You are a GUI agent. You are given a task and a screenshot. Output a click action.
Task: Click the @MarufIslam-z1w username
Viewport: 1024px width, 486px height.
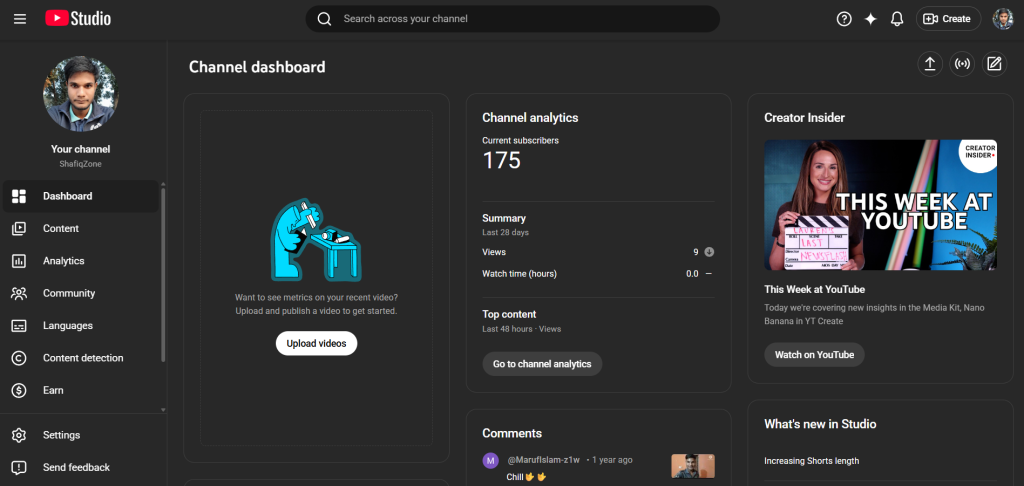[543, 460]
